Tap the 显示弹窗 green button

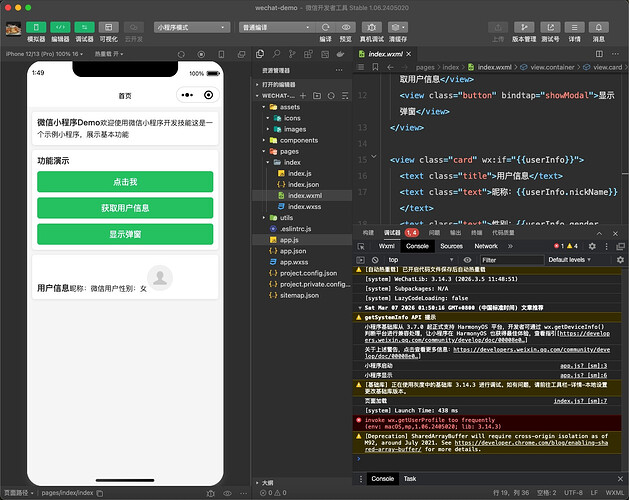pyautogui.click(x=125, y=234)
